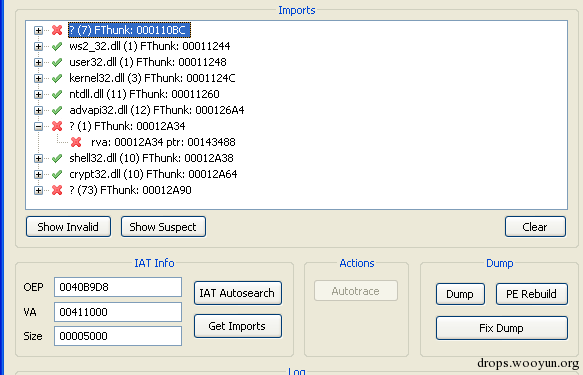Click red X icon of FThunk 00012A34 row
Screen dimensions: 583x375
pos(57,126)
